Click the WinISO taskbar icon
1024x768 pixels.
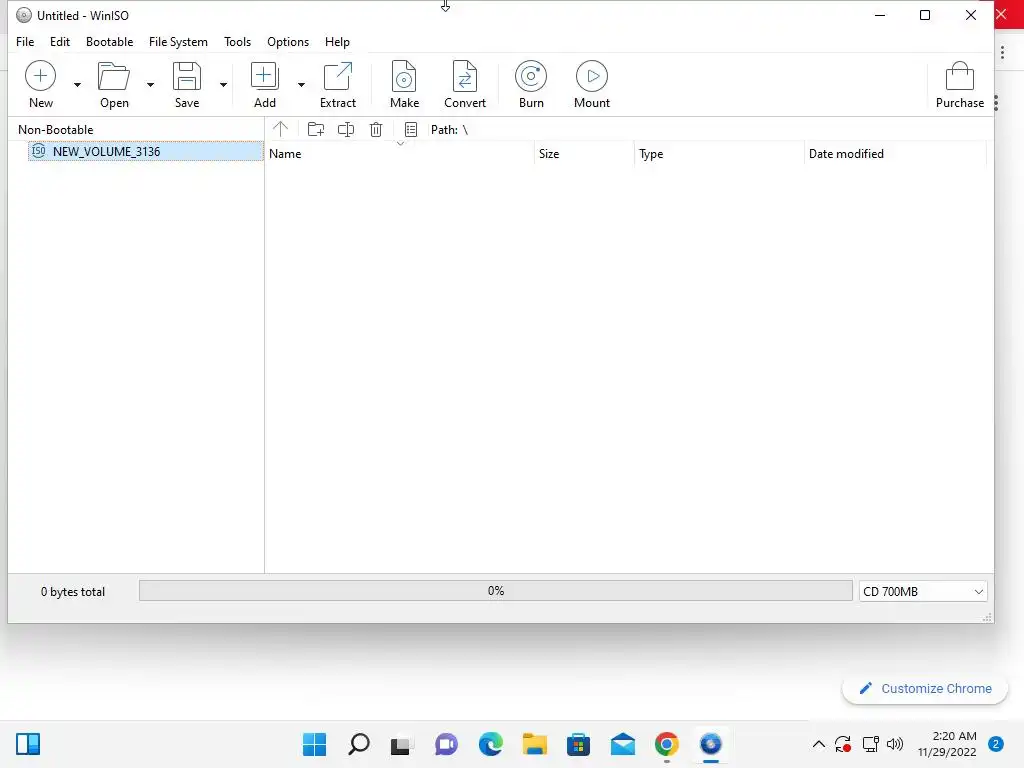point(711,744)
